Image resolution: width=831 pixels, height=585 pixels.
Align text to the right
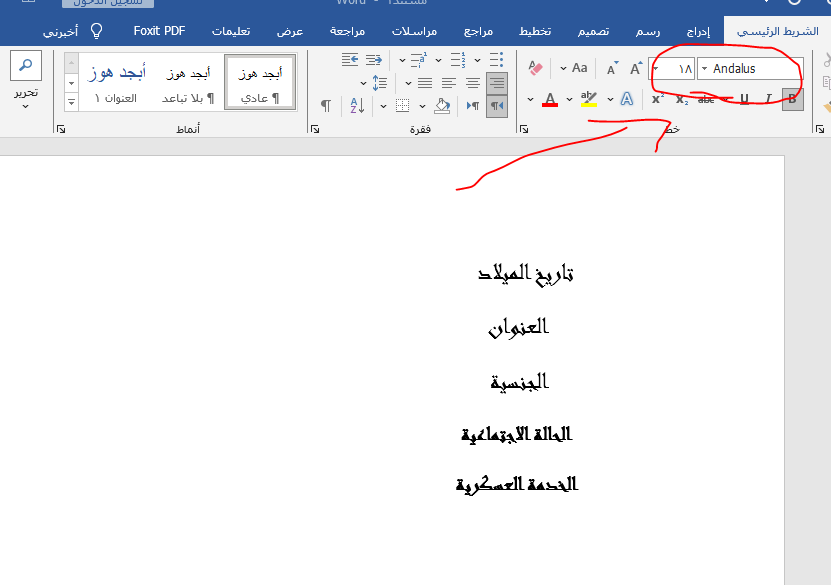coord(497,83)
